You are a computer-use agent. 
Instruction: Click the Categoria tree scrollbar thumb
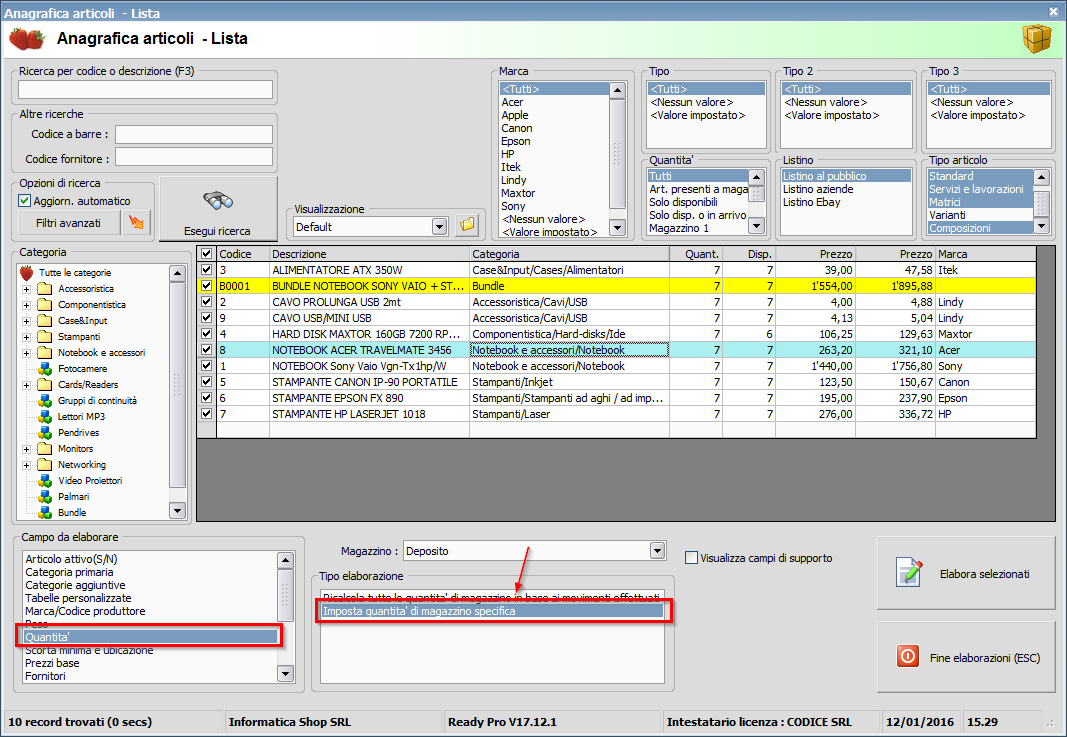(x=177, y=384)
